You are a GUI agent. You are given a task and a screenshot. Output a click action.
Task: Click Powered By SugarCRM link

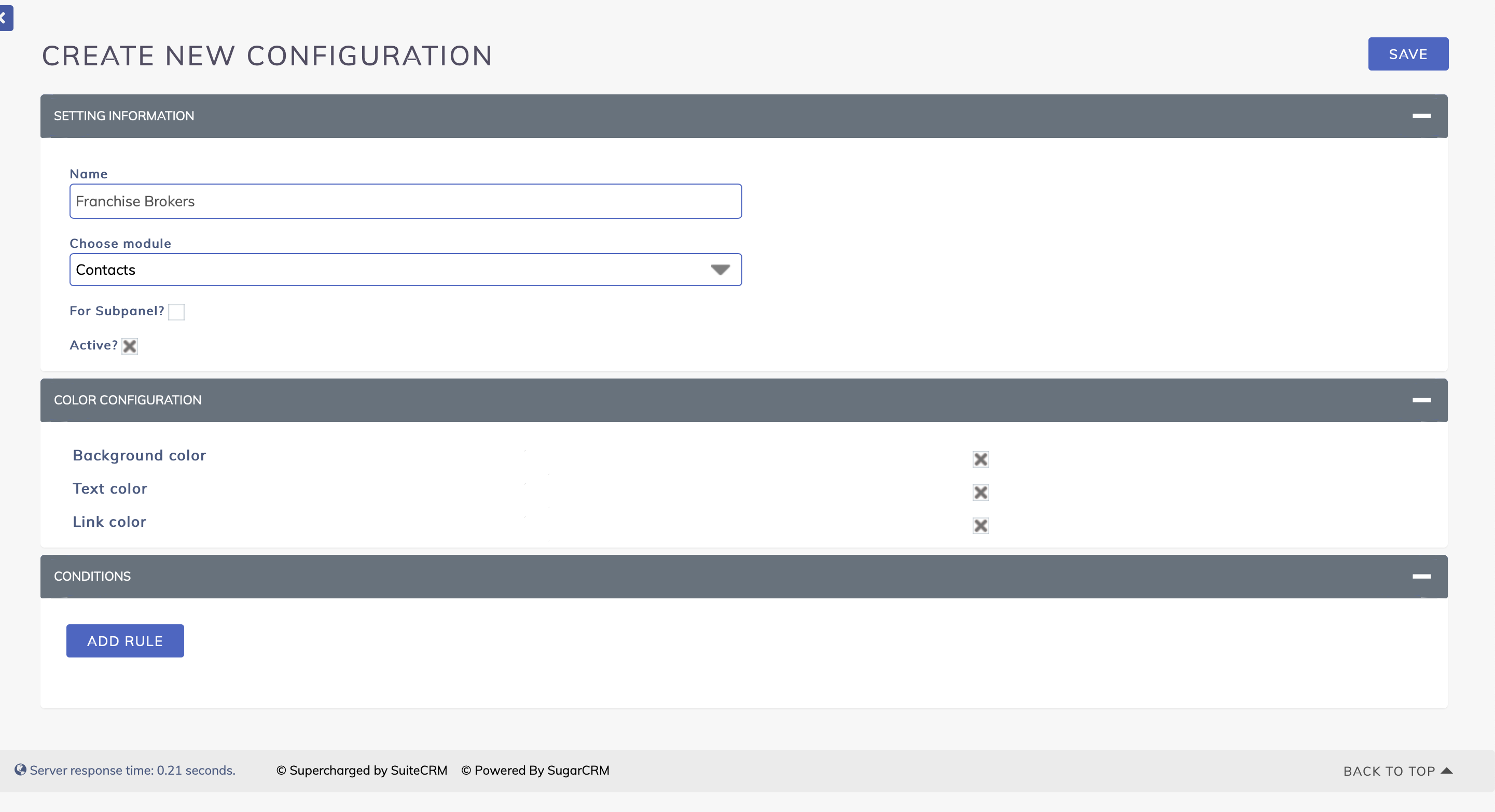pyautogui.click(x=535, y=770)
